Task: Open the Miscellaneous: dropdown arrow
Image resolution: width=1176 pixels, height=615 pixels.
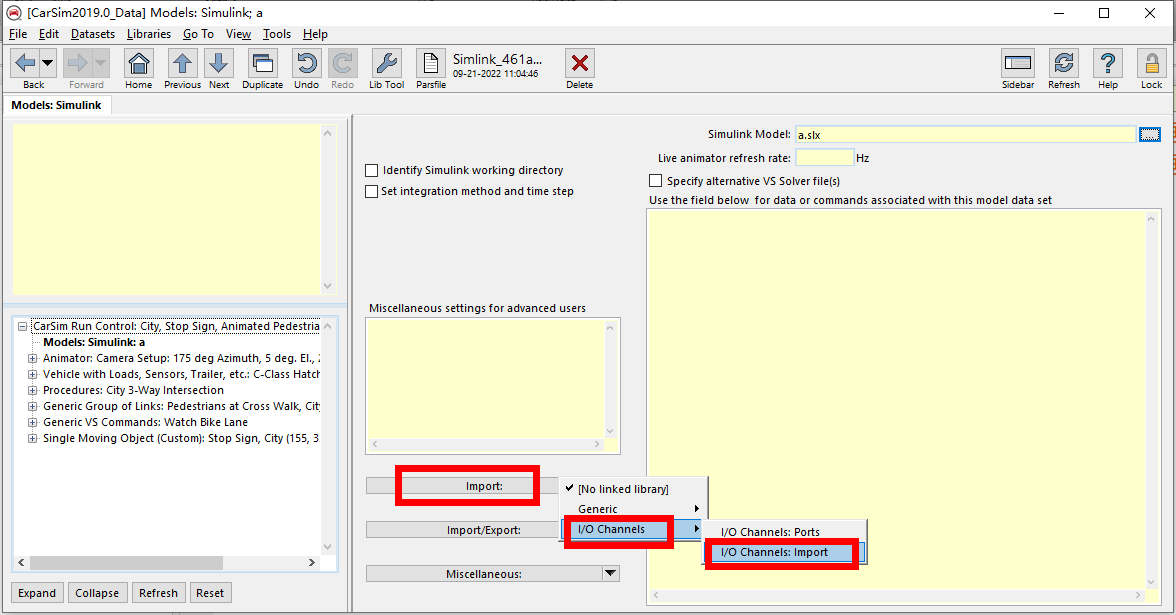Action: tap(610, 574)
